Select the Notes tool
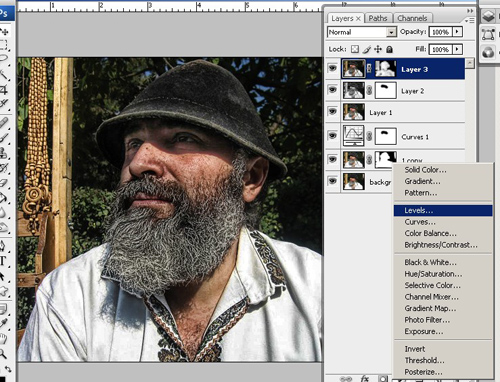 click(x=3, y=309)
